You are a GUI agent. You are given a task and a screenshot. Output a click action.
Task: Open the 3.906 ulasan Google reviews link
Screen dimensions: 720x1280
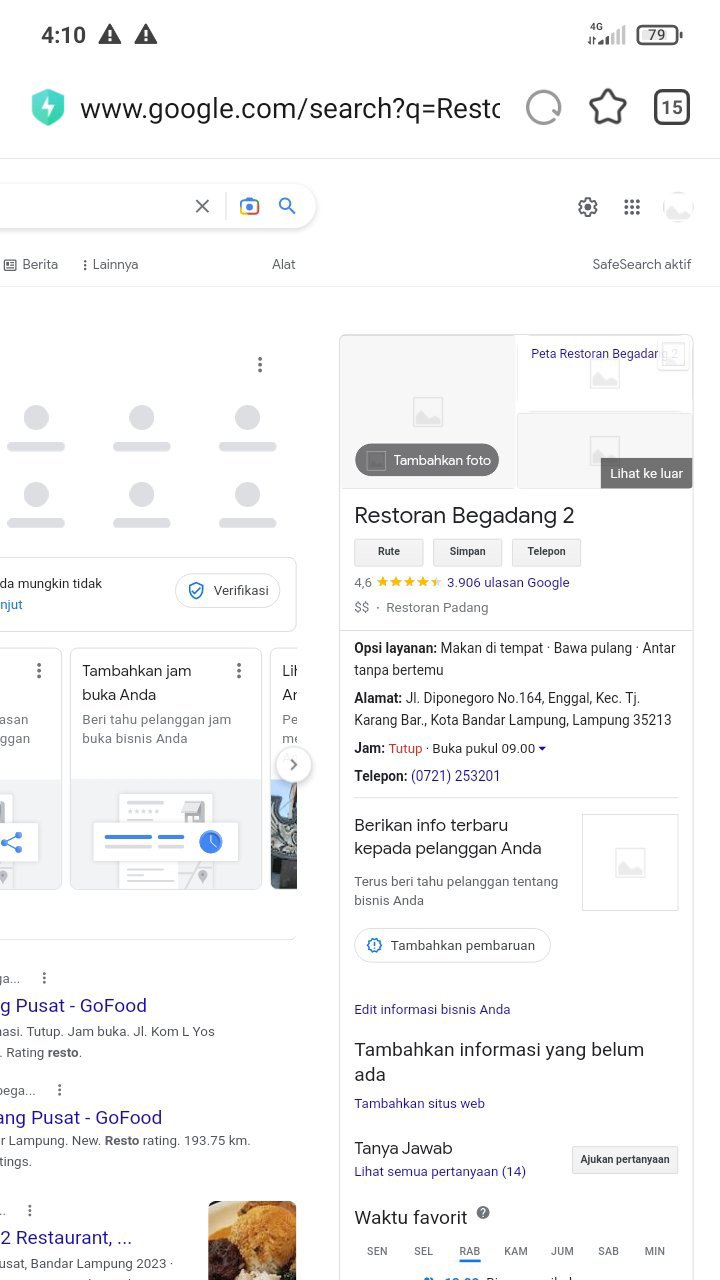[x=508, y=582]
